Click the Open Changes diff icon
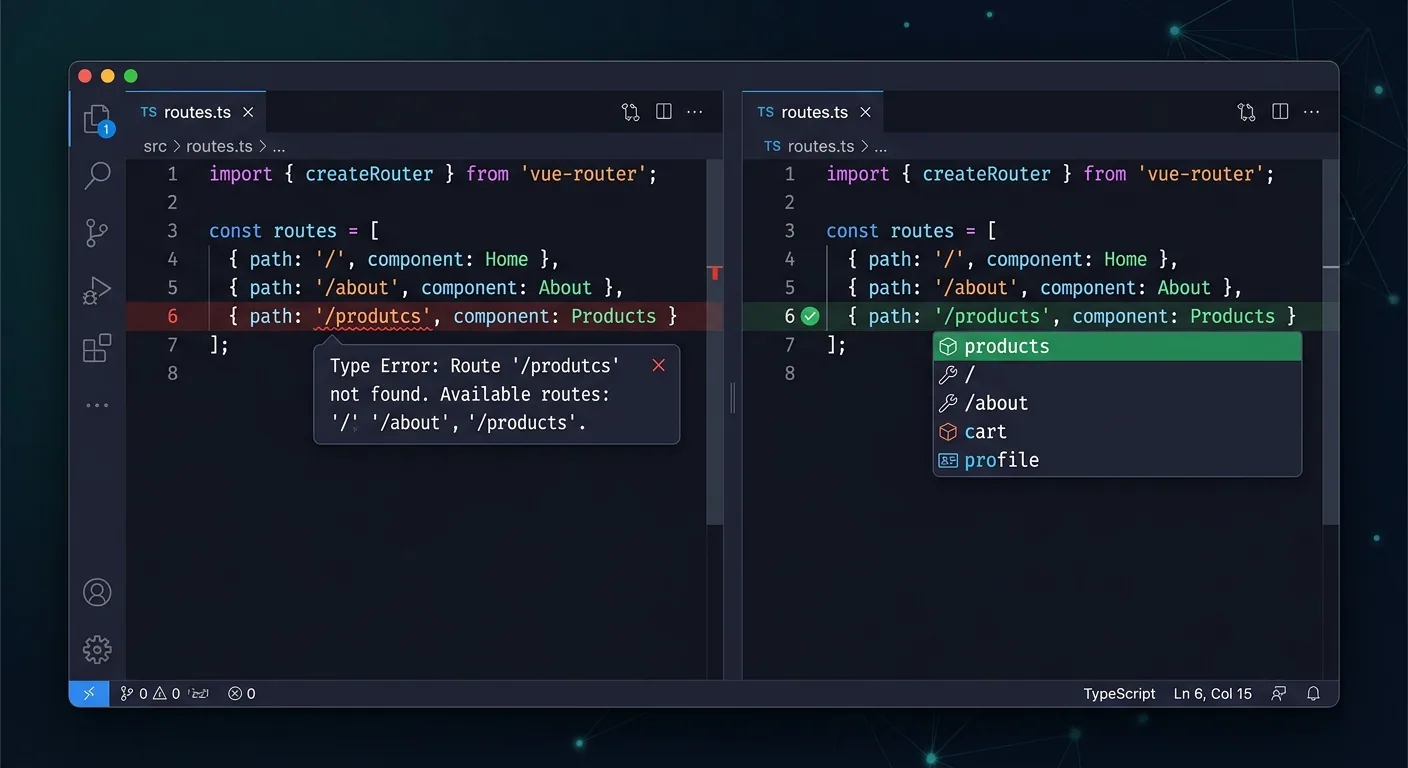The image size is (1408, 768). (630, 111)
